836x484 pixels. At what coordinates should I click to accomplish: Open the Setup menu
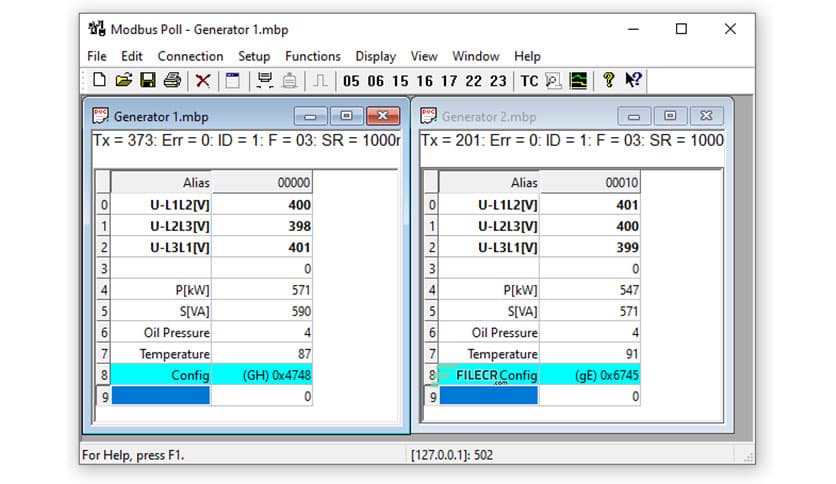click(254, 56)
